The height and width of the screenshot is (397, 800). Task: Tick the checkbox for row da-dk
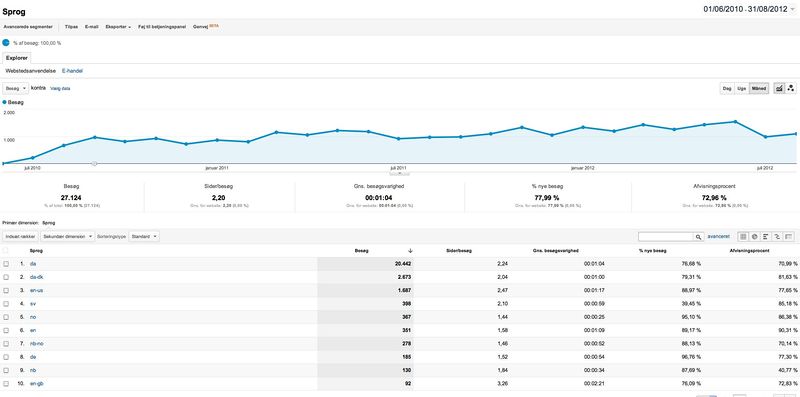click(x=6, y=277)
